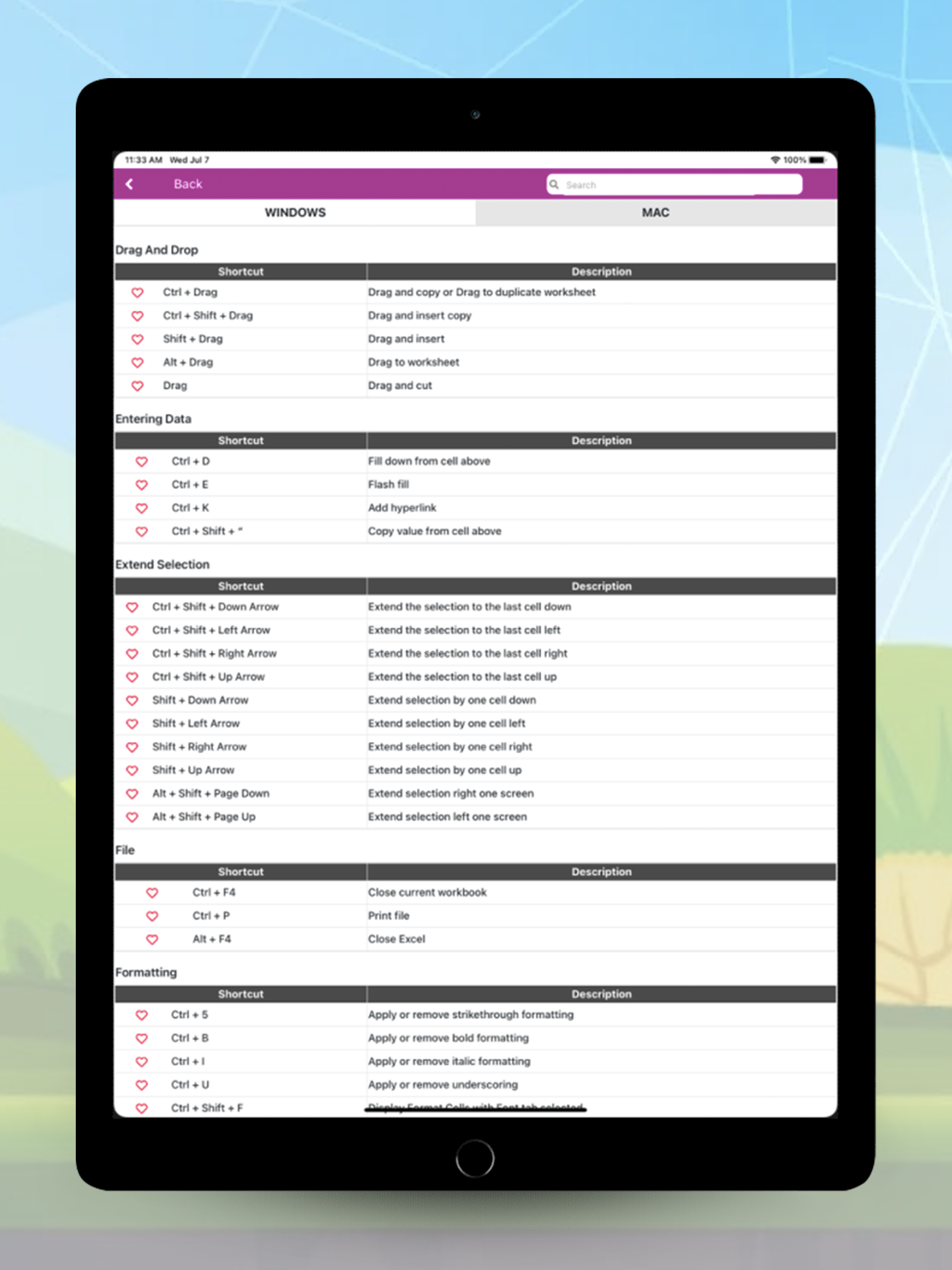Favorite the Alt + F4 Close Excel shortcut
This screenshot has height=1270, width=952.
[x=152, y=940]
